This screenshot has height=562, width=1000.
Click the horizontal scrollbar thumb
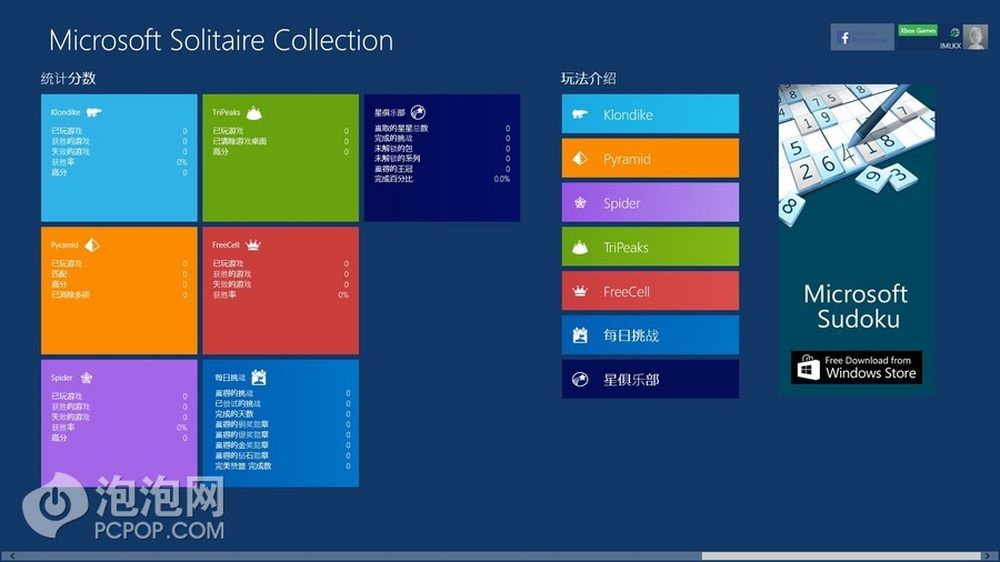point(841,556)
